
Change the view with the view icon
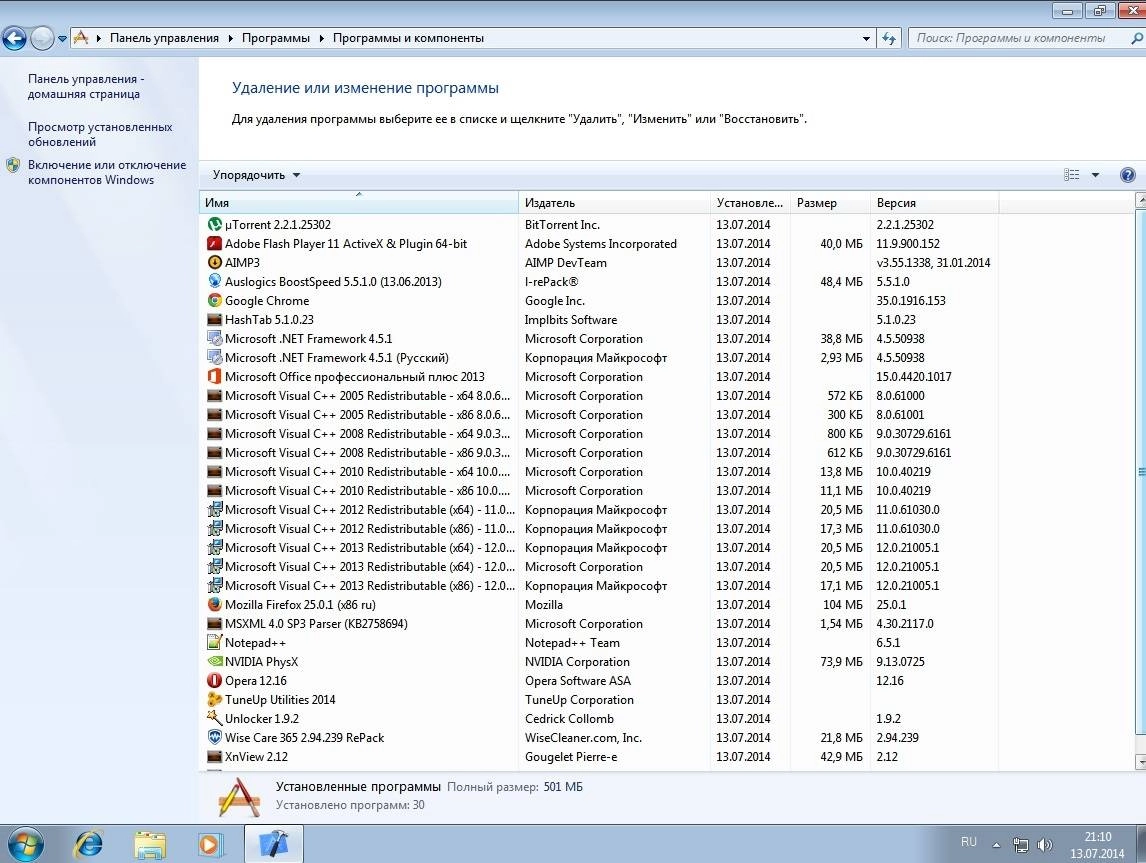coord(1071,175)
